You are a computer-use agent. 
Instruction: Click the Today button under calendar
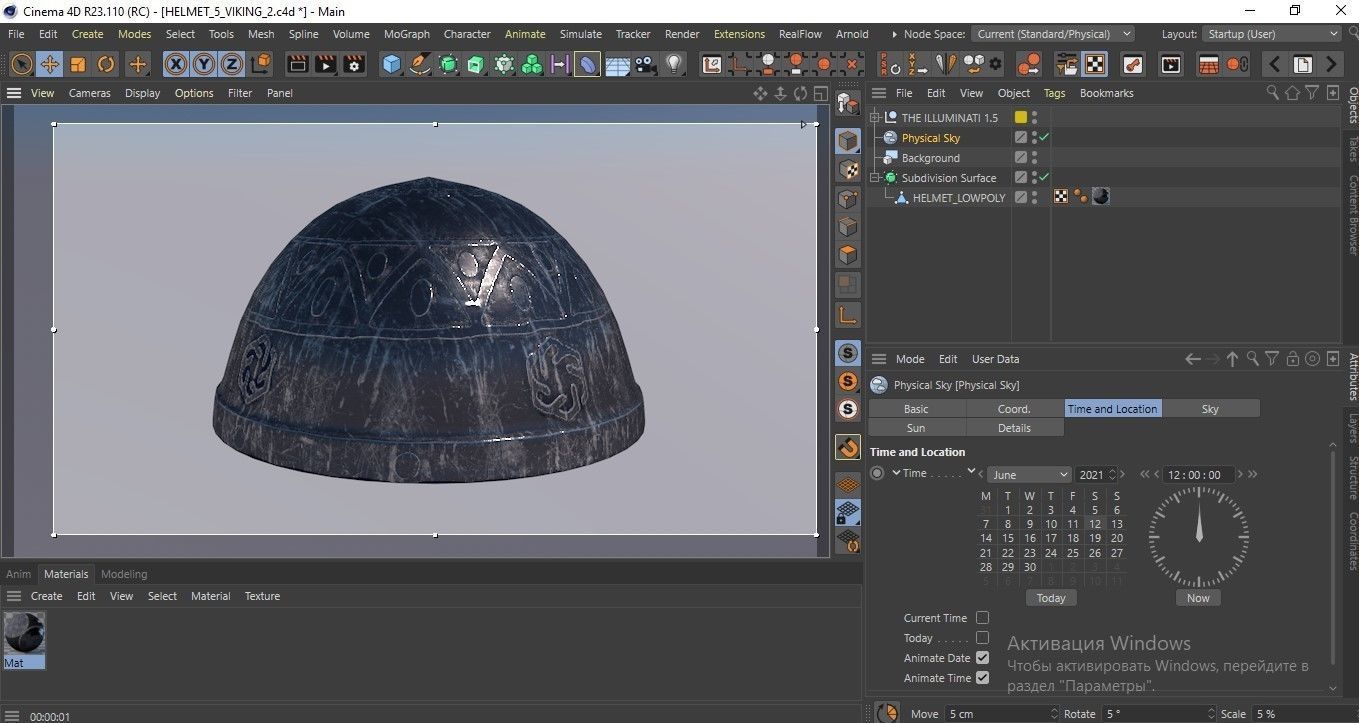coord(1050,598)
